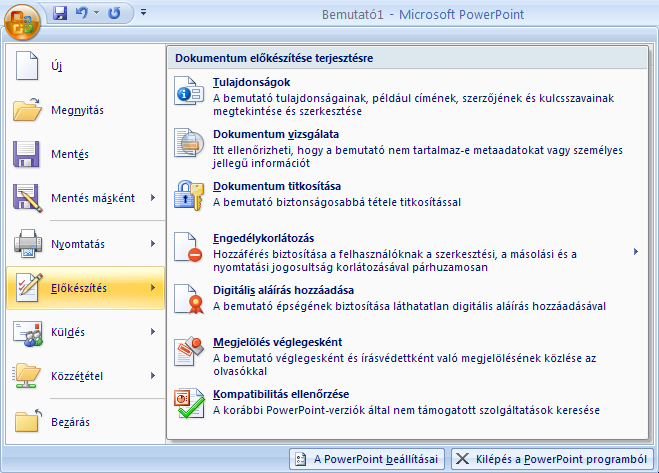The height and width of the screenshot is (473, 659).
Task: Open Kompatibilitás ellenőrzése entry
Action: (x=407, y=408)
